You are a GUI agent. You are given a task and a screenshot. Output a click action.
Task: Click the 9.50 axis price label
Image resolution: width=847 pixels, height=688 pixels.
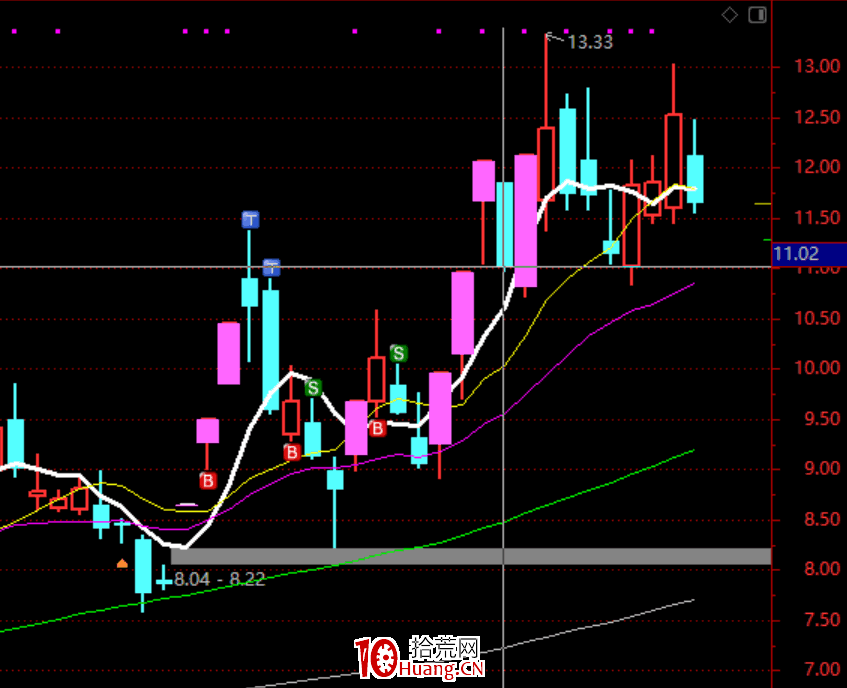pos(822,419)
